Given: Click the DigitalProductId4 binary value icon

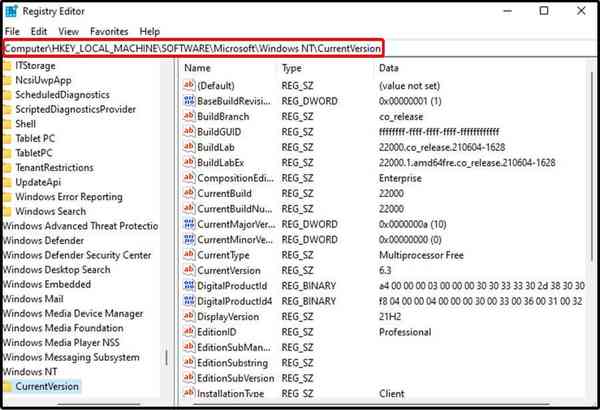Looking at the screenshot, I should (189, 301).
